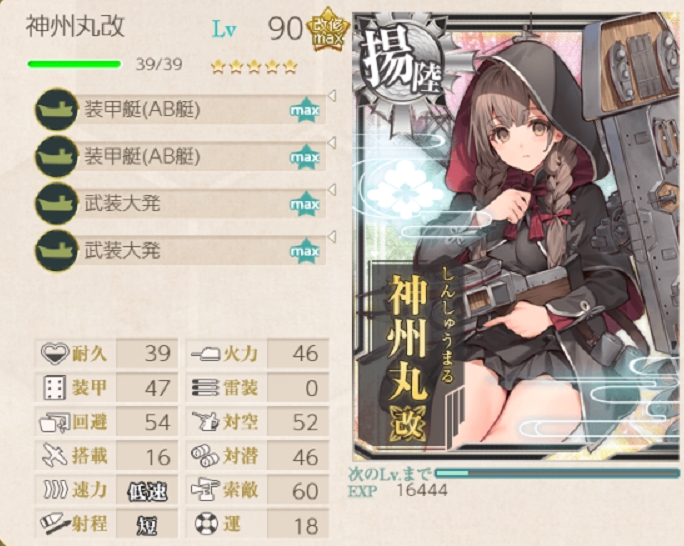Click the first 装甲艇(AB艇) landing craft icon
The image size is (684, 546).
point(56,109)
